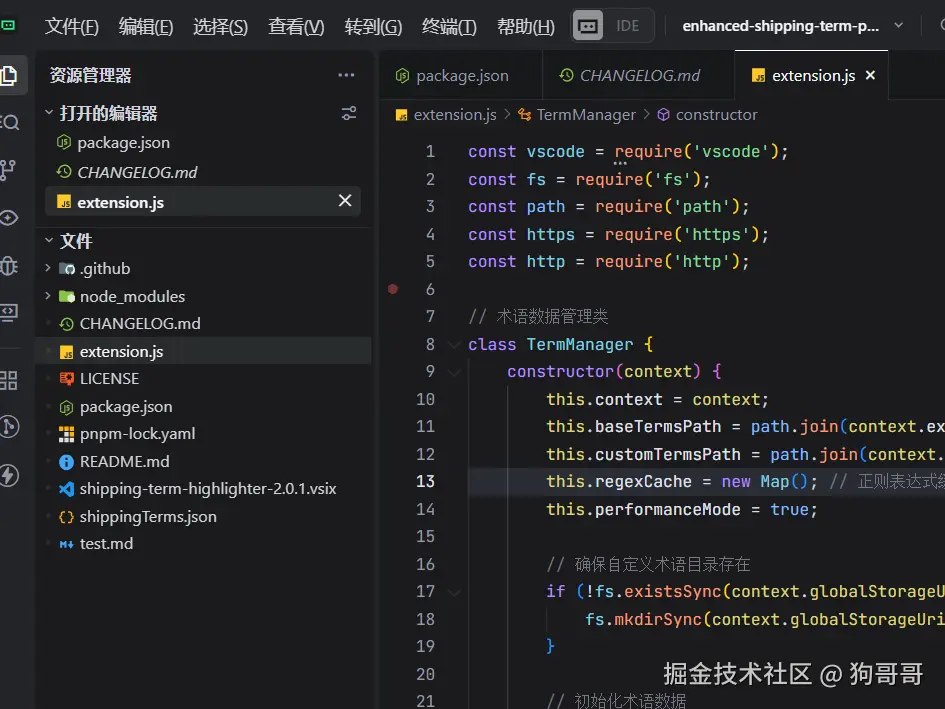Screen dimensions: 945x709
Task: Click TermManager in the breadcrumb path
Action: point(585,115)
